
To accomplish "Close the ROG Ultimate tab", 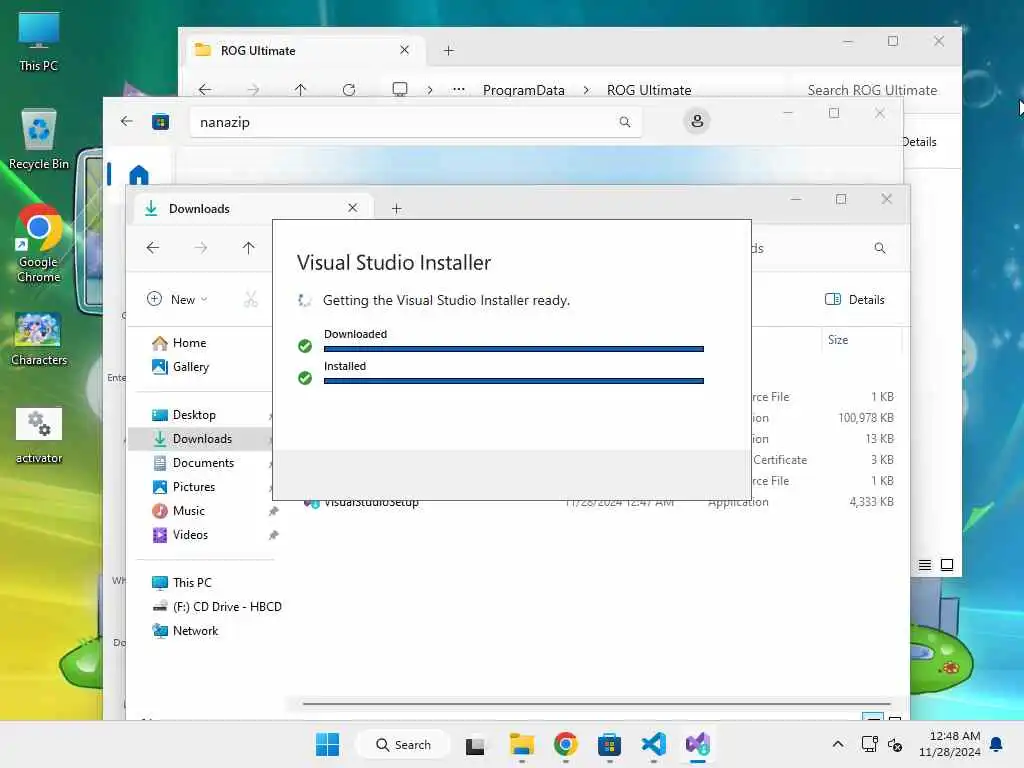I will (404, 50).
